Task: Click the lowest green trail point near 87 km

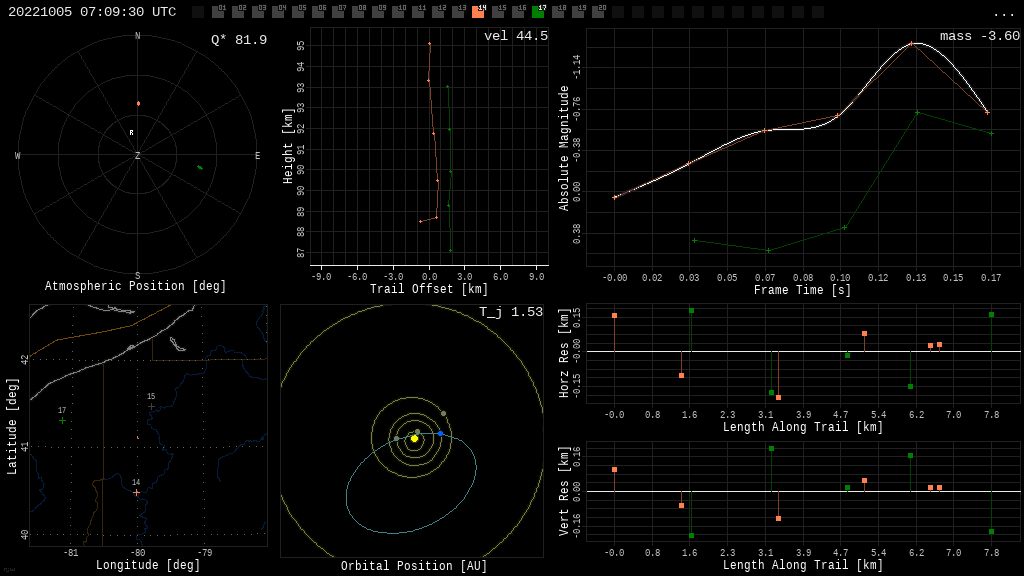Action: tap(451, 251)
